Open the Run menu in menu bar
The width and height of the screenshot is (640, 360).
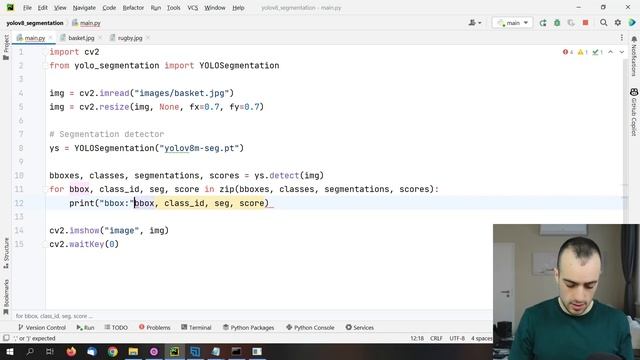[x=156, y=8]
